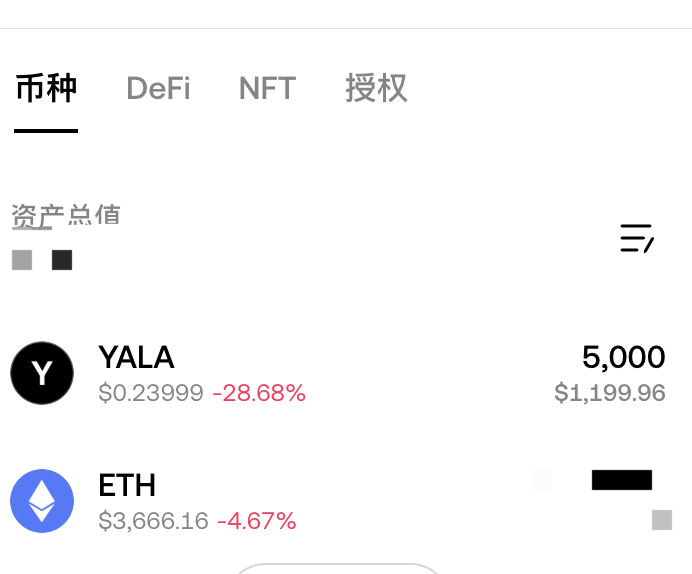The width and height of the screenshot is (692, 574).
Task: Click the YALA token logo icon
Action: (x=42, y=373)
